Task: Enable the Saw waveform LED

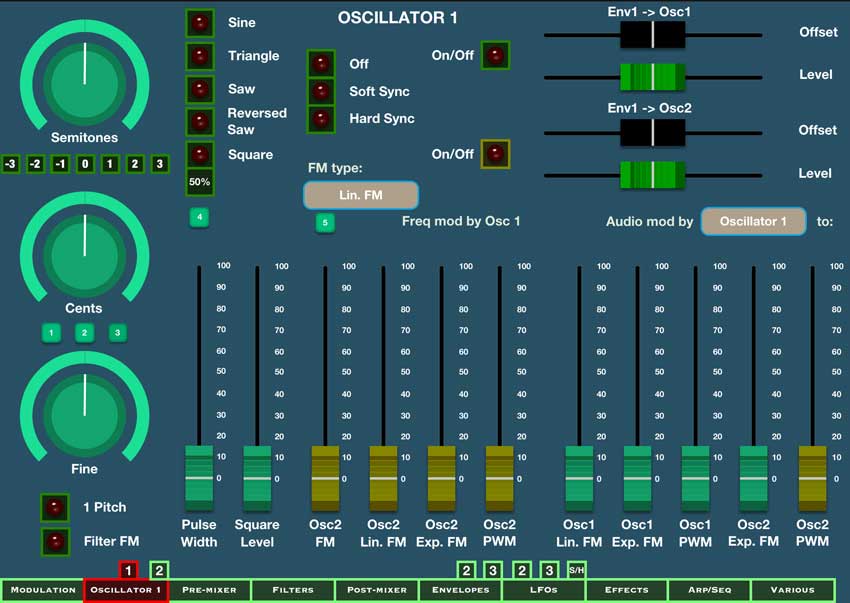Action: [201, 89]
